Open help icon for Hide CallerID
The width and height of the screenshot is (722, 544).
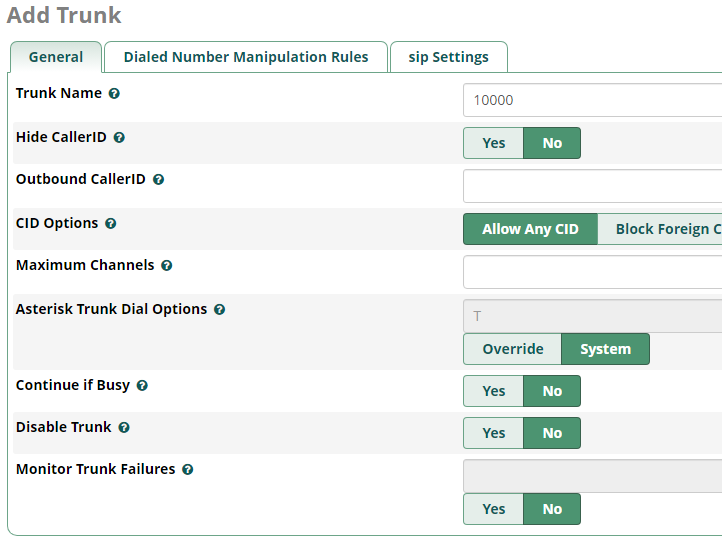pos(119,138)
